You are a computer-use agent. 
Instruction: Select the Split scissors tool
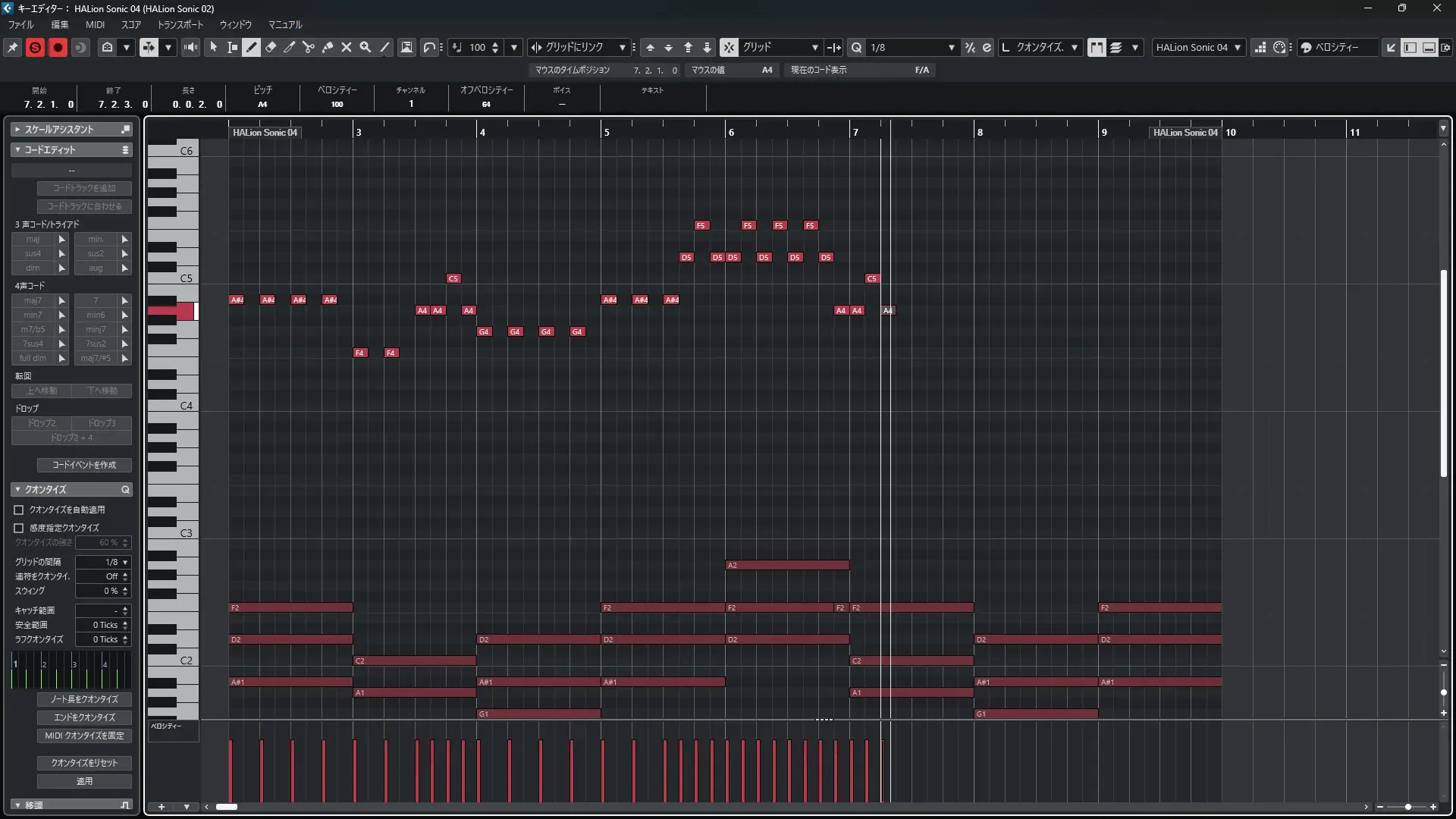tap(309, 47)
